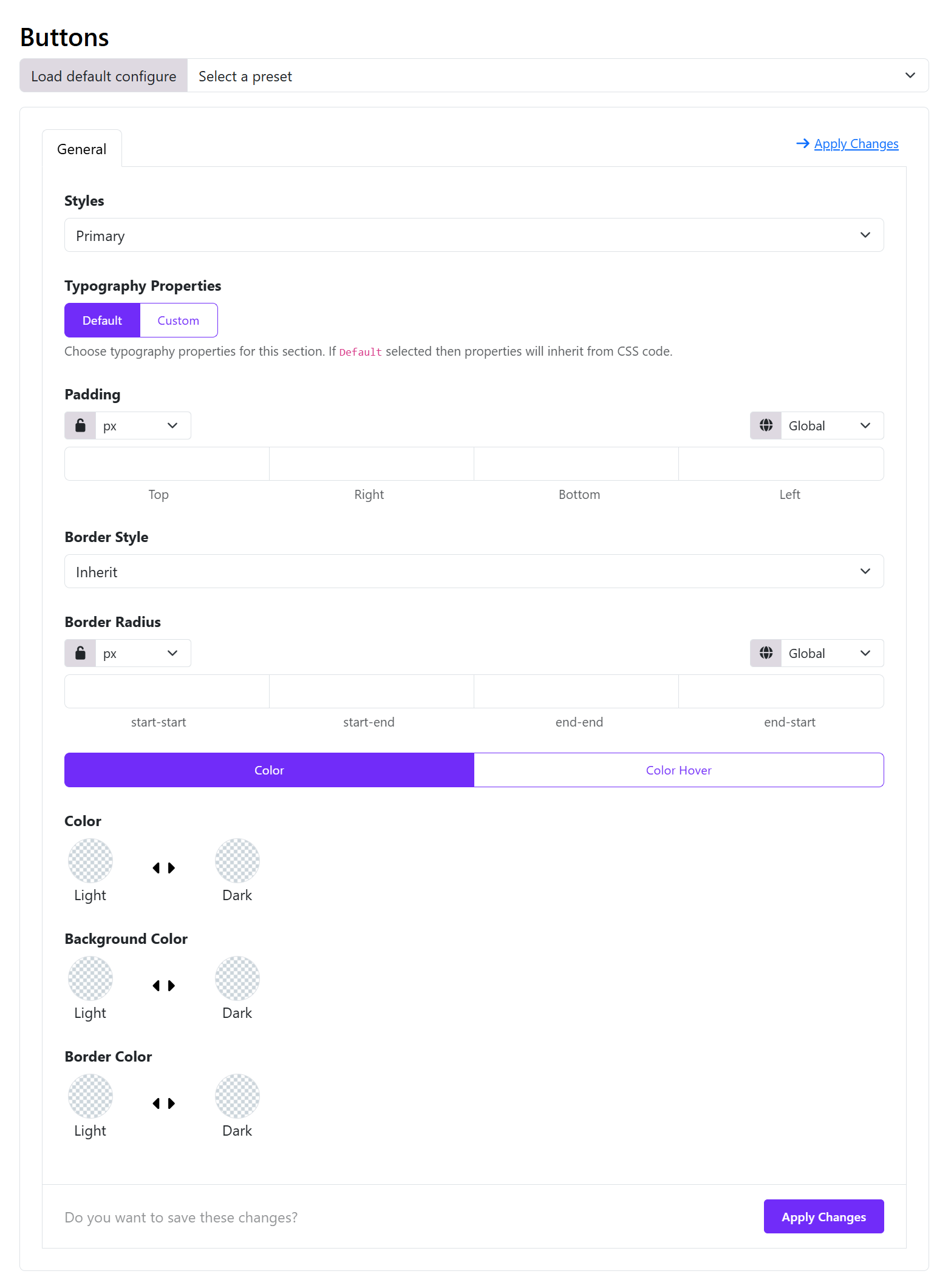This screenshot has height=1288, width=951.
Task: Click the purple Apply Changes button
Action: click(824, 1216)
